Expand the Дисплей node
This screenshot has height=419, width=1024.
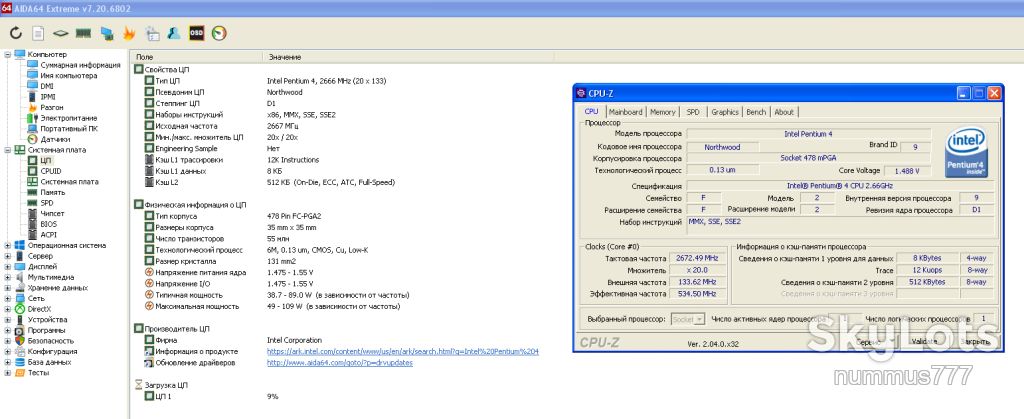7,266
